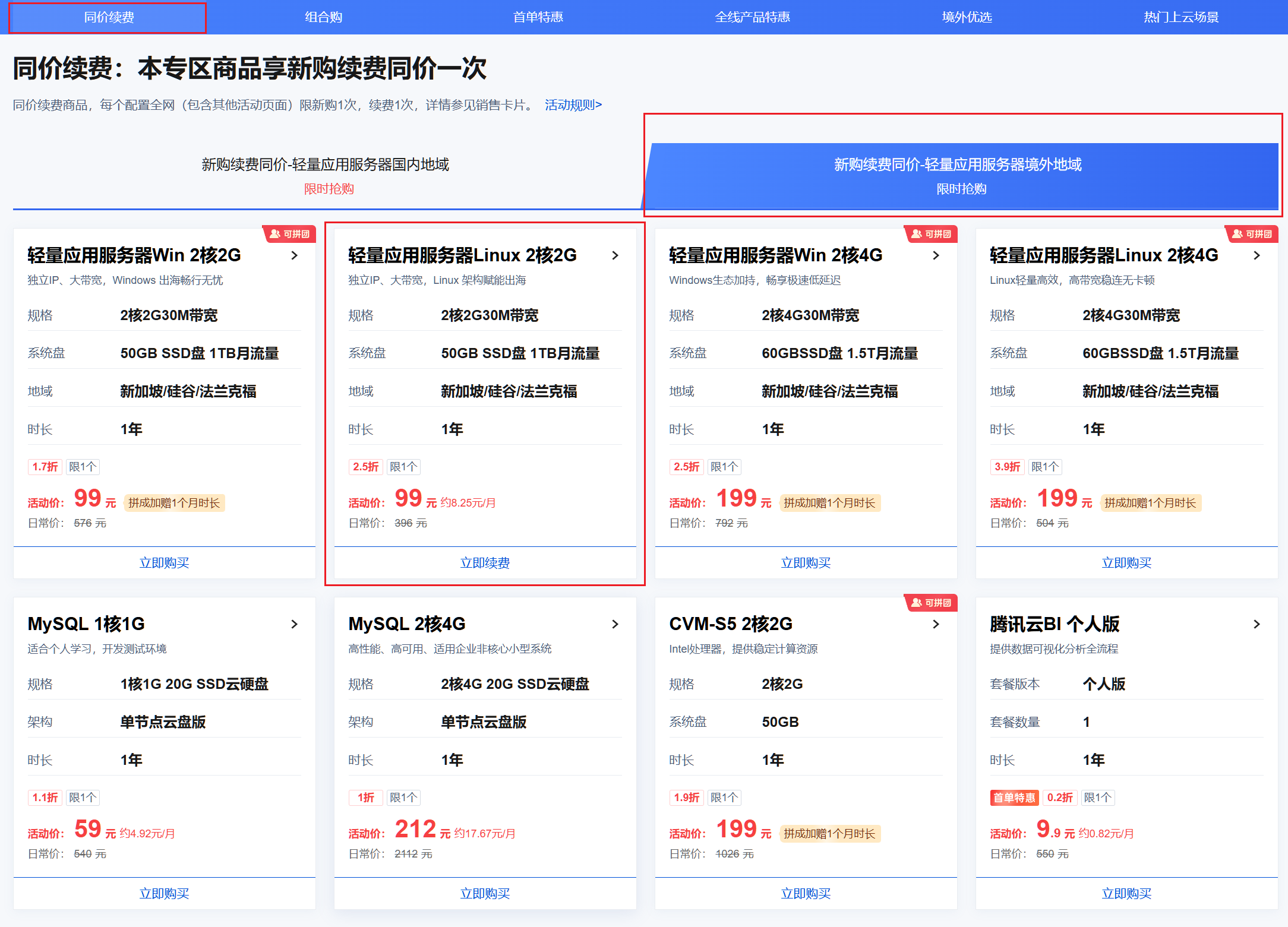Select the 热门上云场景 tab
This screenshot has height=927, width=1288.
tap(1181, 17)
